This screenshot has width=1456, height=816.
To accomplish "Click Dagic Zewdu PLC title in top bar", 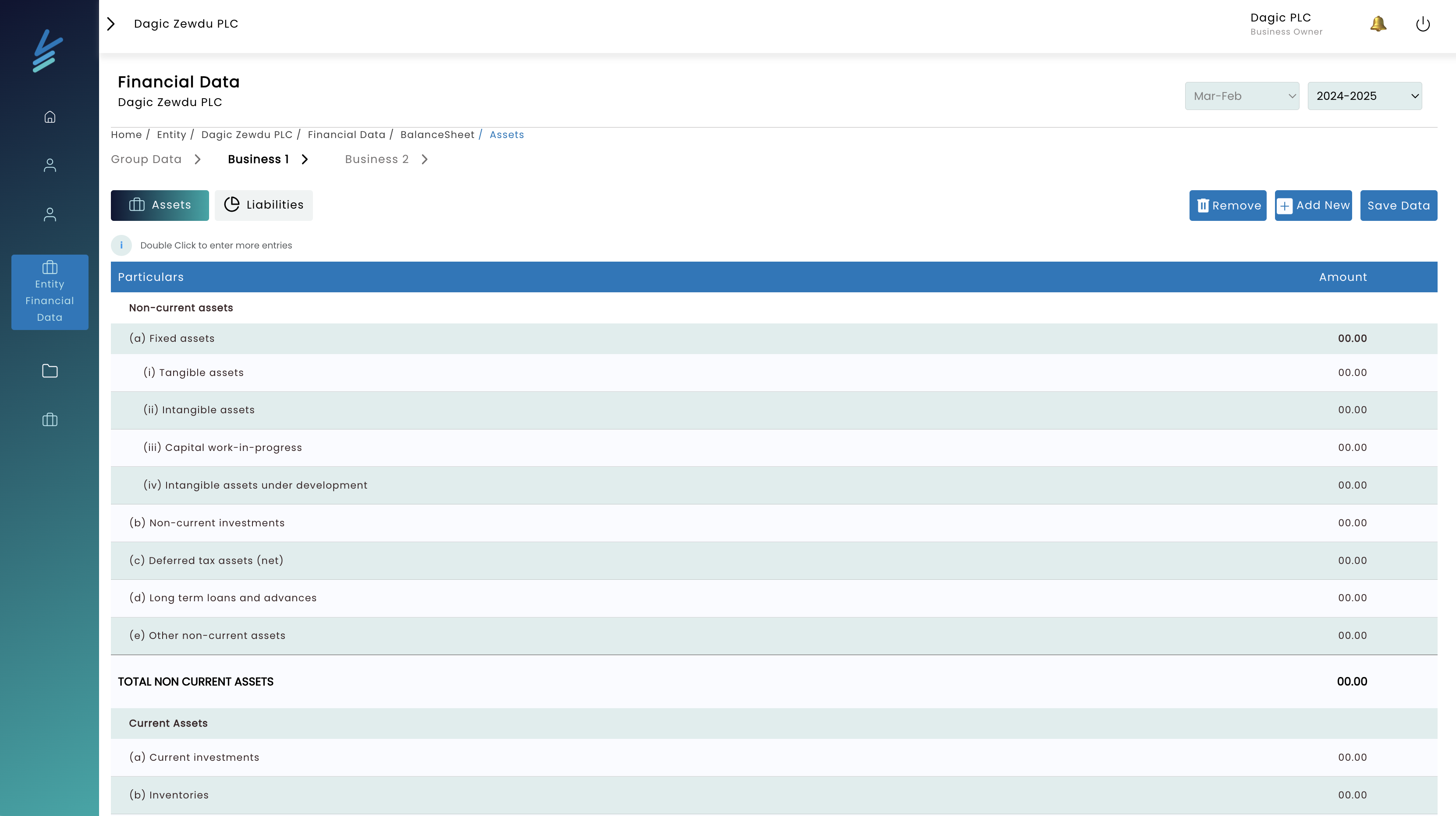I will 186,24.
